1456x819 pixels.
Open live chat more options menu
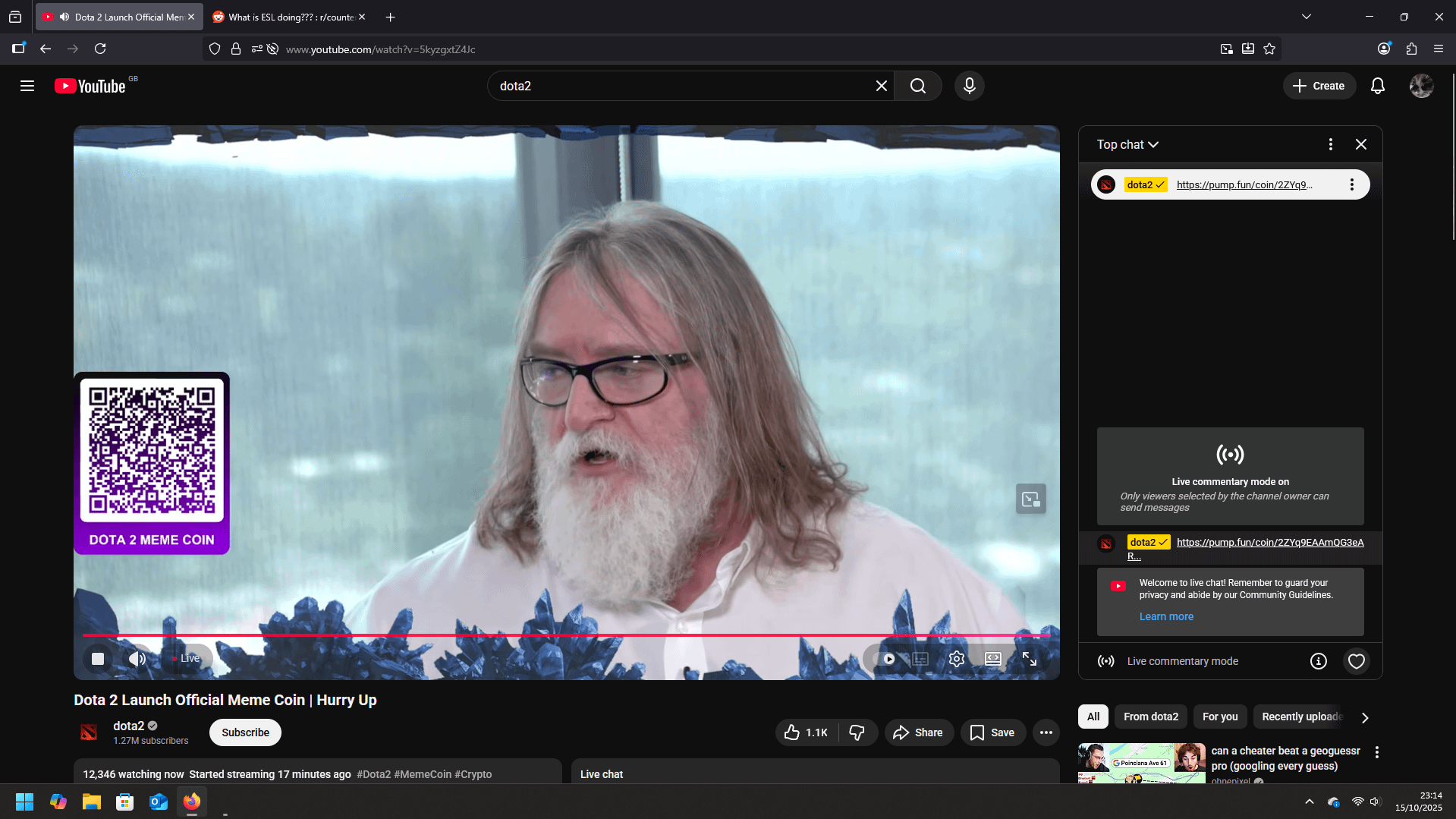[1331, 144]
